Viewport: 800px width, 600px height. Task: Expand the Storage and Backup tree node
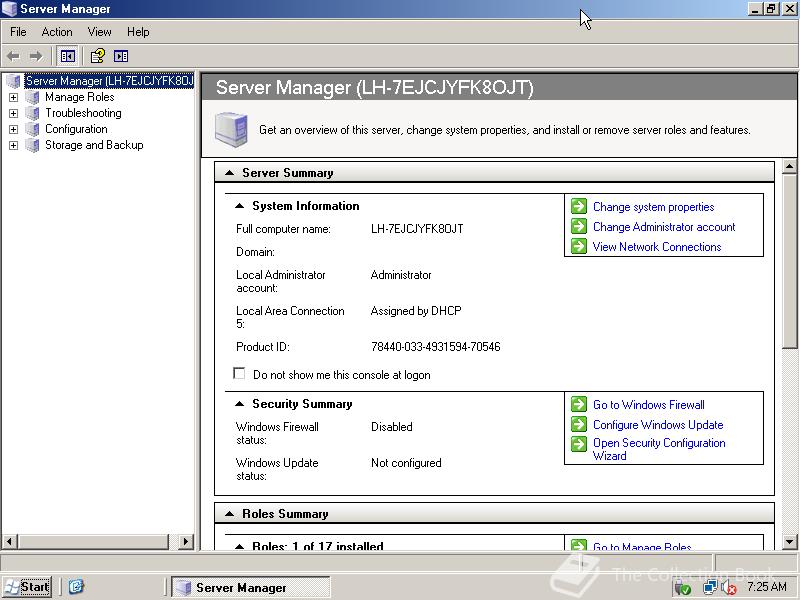(14, 145)
